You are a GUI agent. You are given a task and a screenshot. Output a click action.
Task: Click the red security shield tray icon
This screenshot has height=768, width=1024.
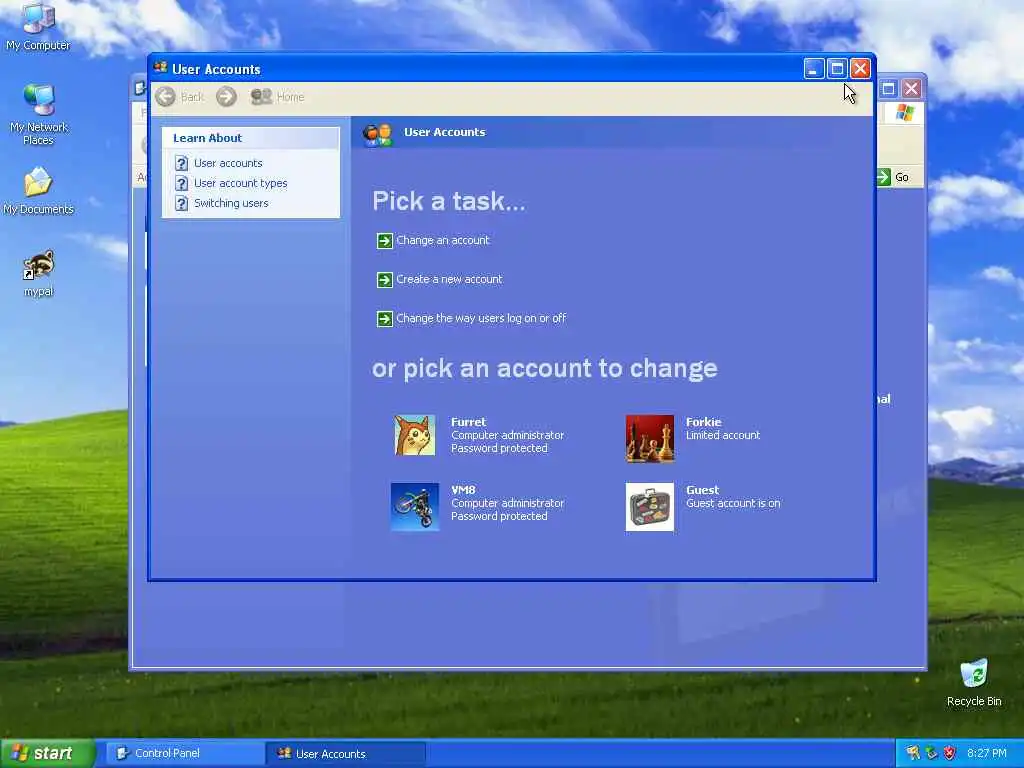(x=950, y=754)
